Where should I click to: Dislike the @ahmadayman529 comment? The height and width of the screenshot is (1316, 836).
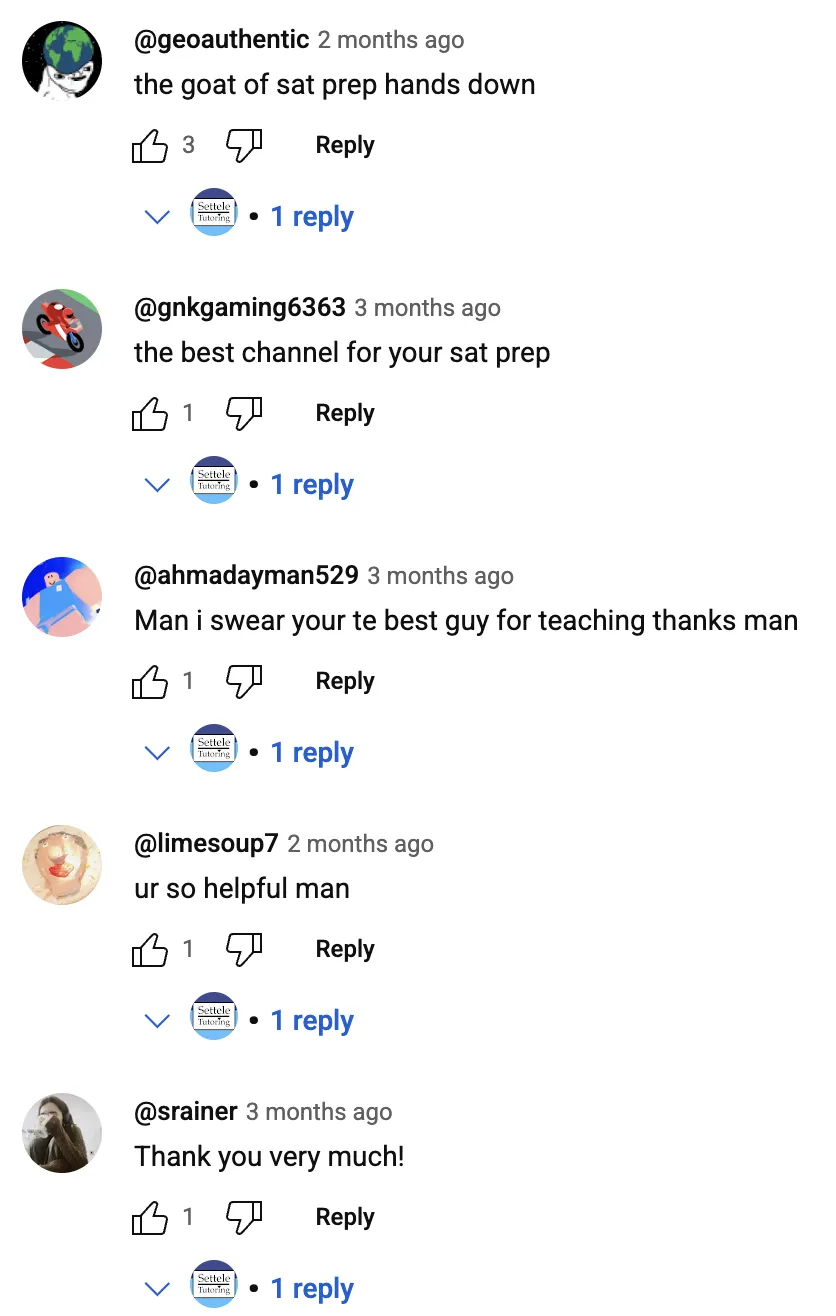[x=244, y=682]
